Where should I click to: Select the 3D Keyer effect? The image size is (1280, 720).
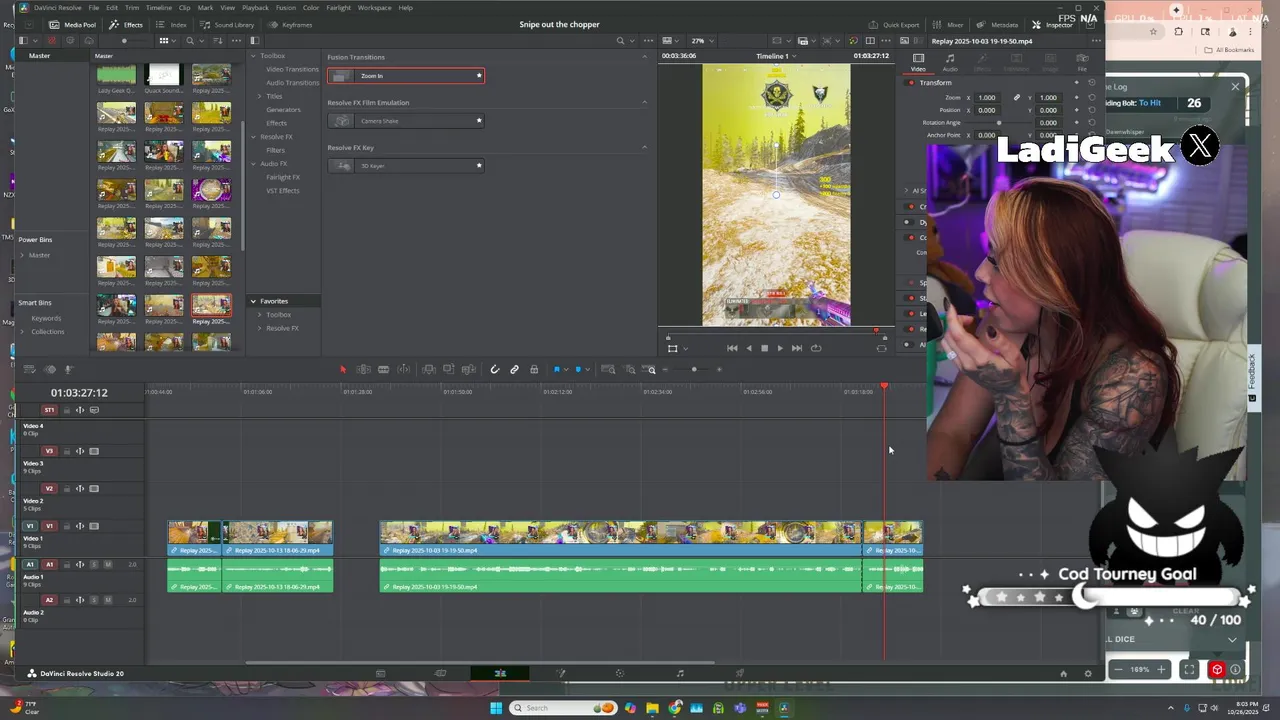[x=405, y=165]
